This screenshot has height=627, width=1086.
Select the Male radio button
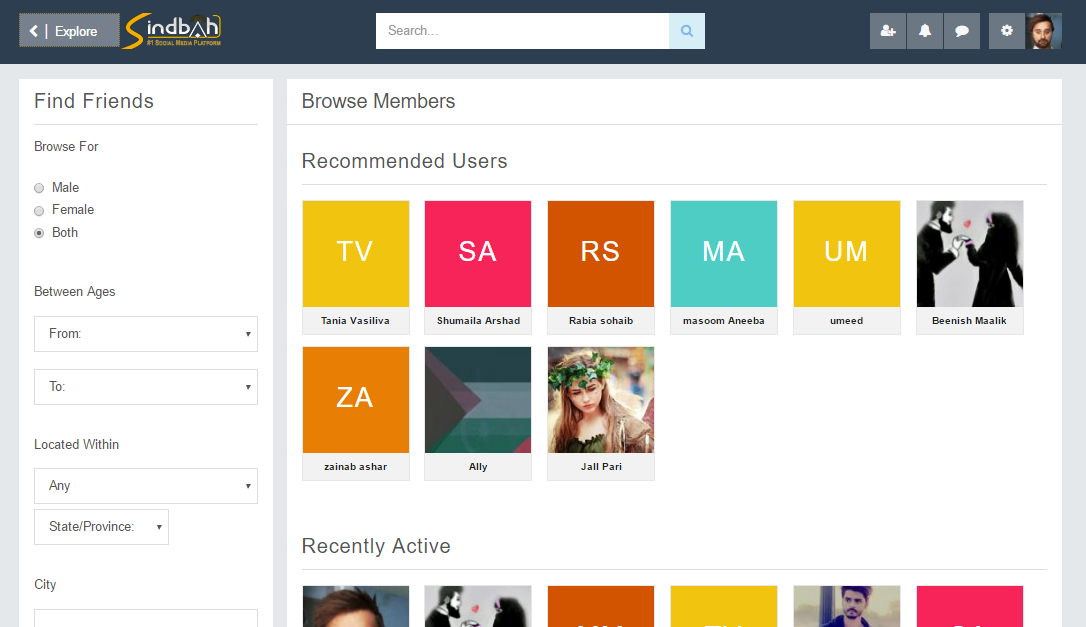click(x=39, y=188)
